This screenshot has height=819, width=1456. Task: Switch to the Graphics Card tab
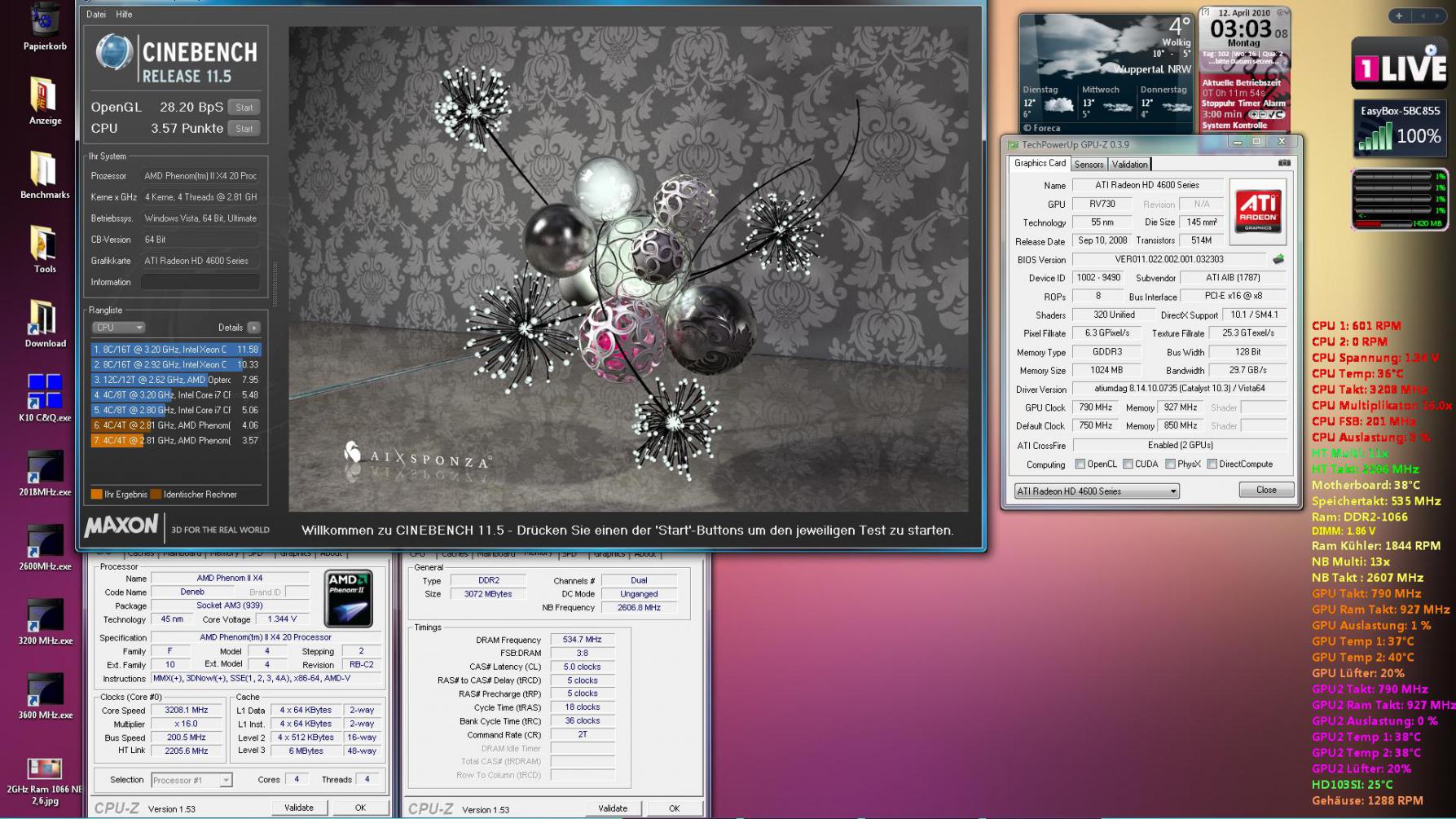pyautogui.click(x=1039, y=164)
